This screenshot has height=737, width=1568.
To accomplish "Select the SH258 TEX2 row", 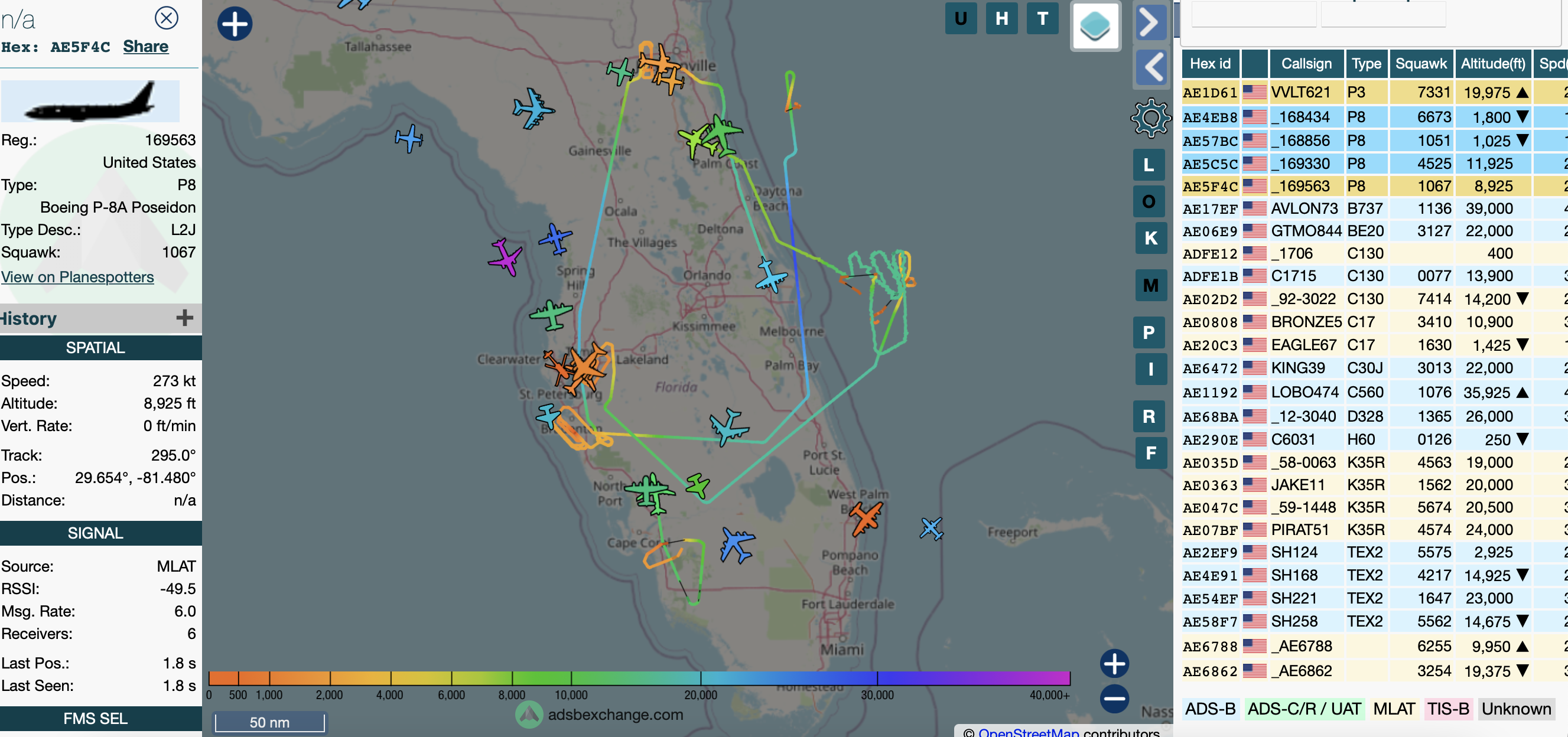I will 1374,621.
